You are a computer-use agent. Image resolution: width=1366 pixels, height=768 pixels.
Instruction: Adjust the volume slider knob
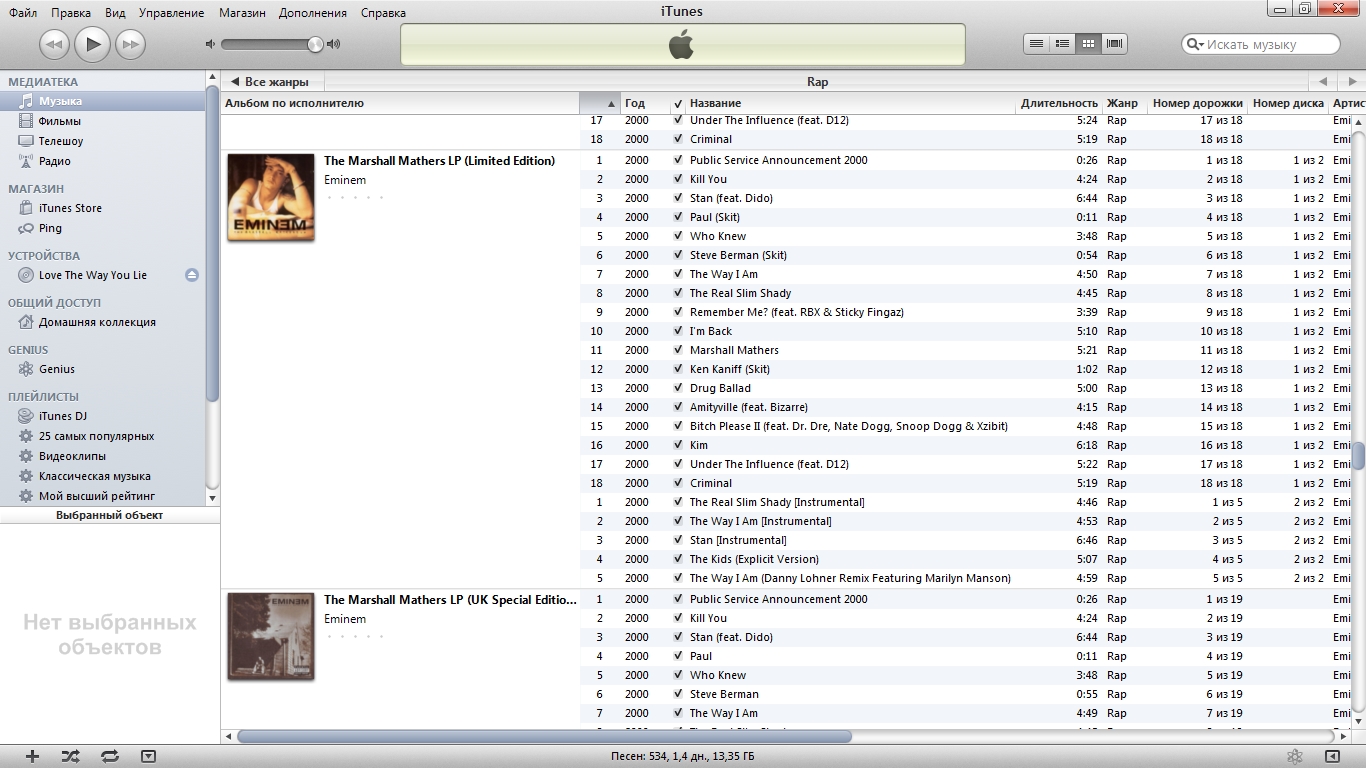tap(316, 44)
